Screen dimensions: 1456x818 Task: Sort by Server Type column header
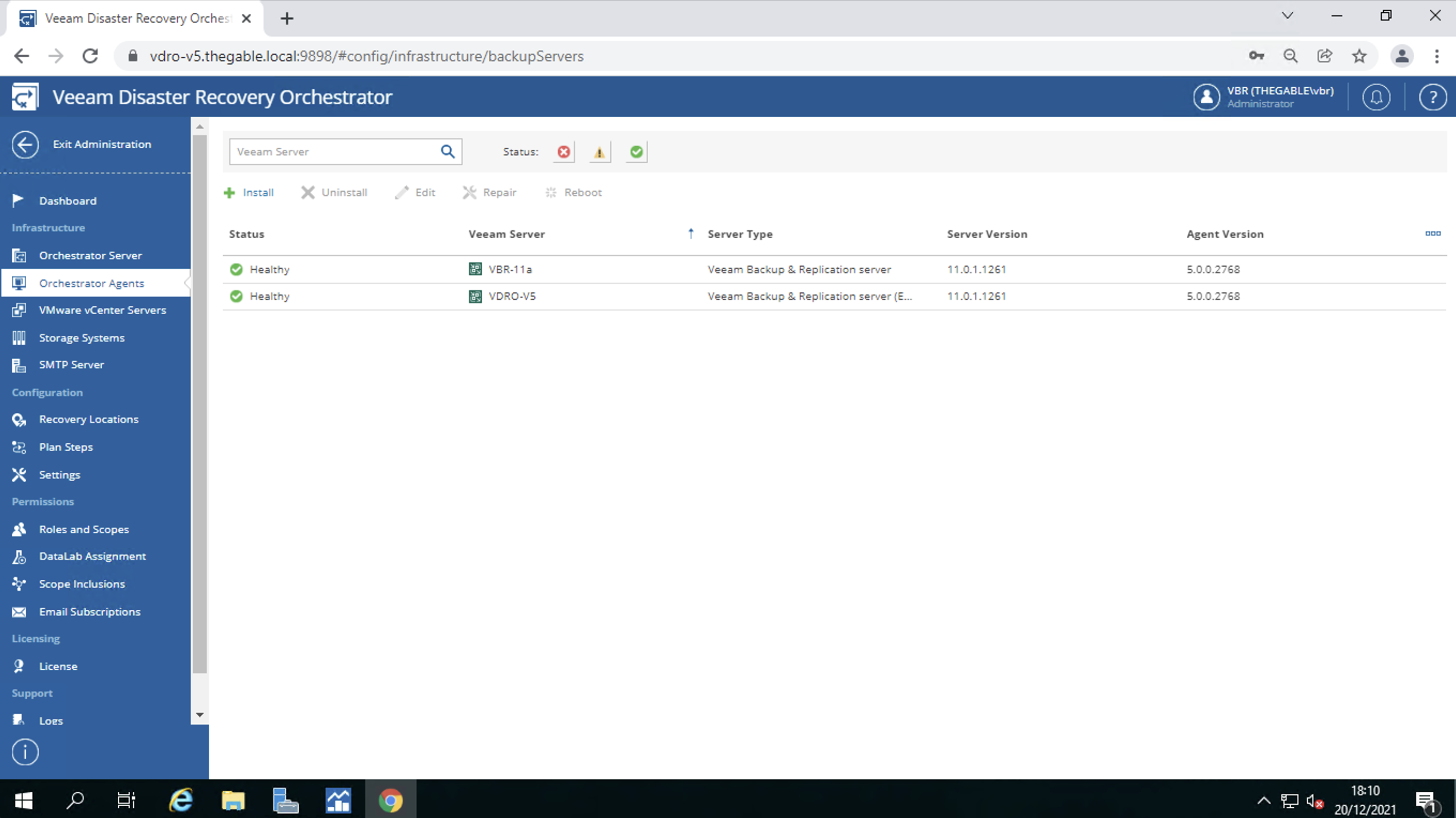pos(740,234)
